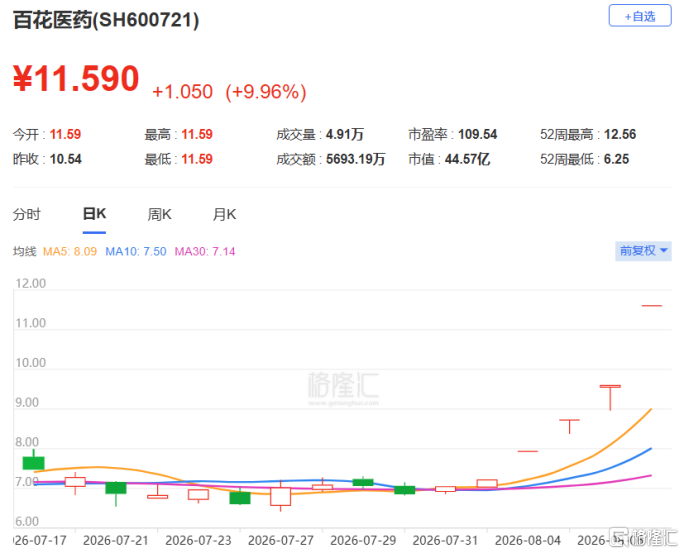Click 市值 value 44.57亿
Image resolution: width=684 pixels, height=554 pixels.
(468, 159)
